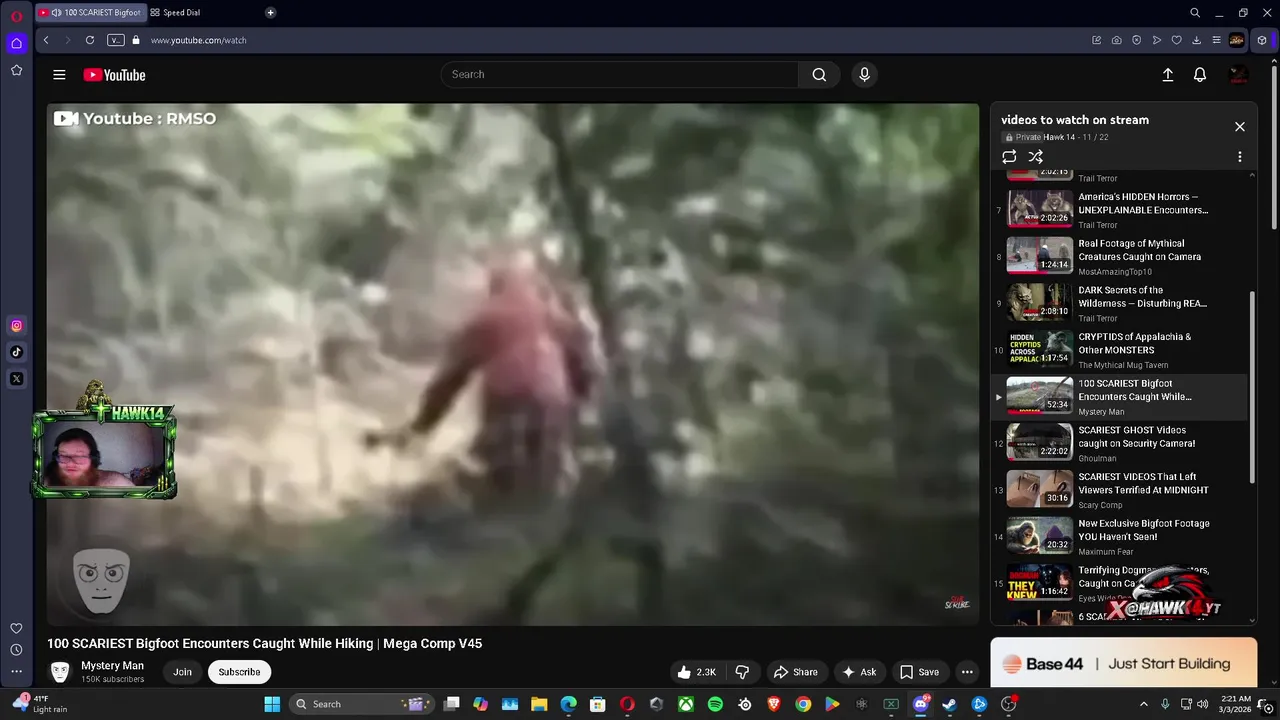Save the video to a playlist

point(919,672)
